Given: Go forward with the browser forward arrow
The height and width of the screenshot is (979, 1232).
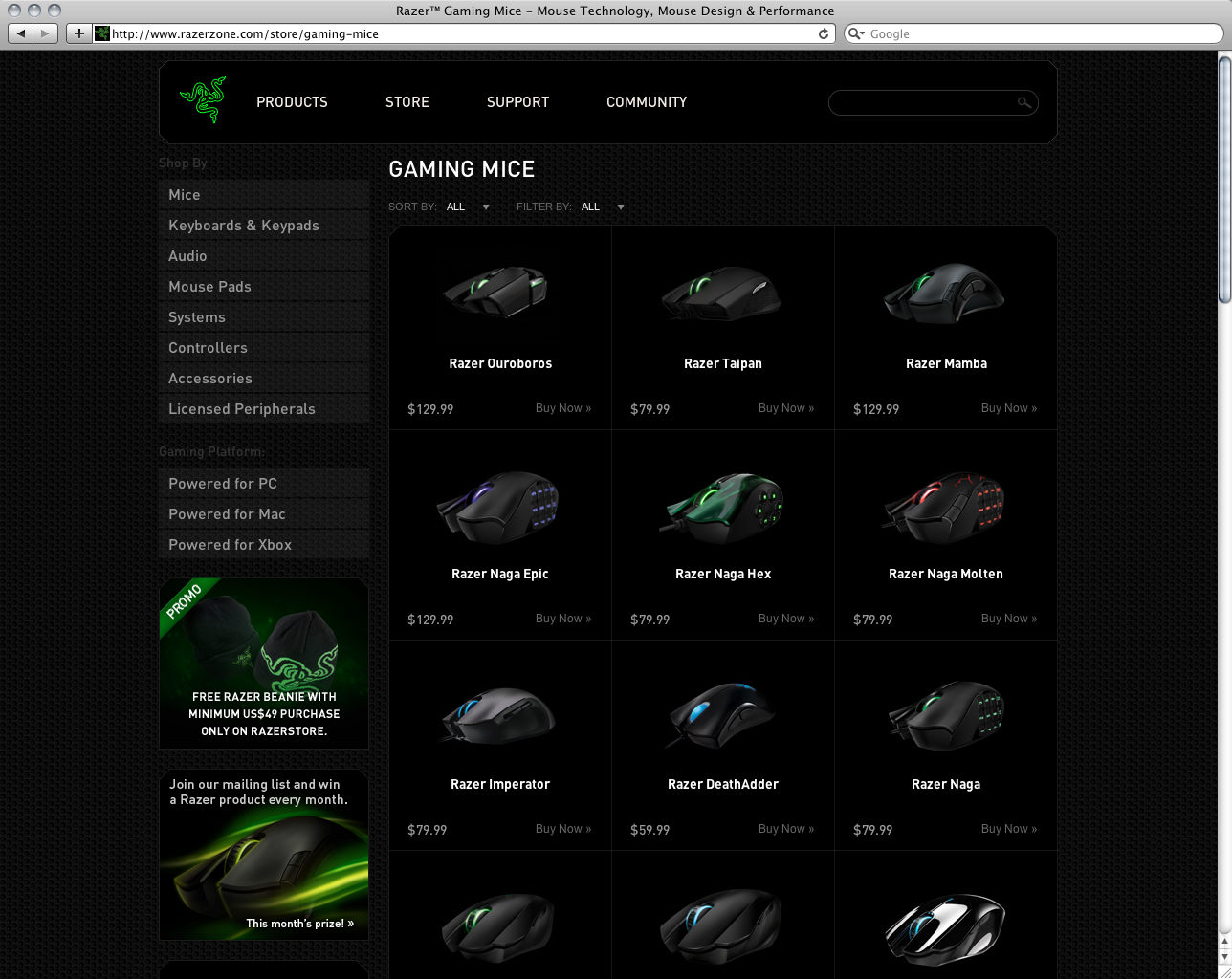Looking at the screenshot, I should pos(46,33).
